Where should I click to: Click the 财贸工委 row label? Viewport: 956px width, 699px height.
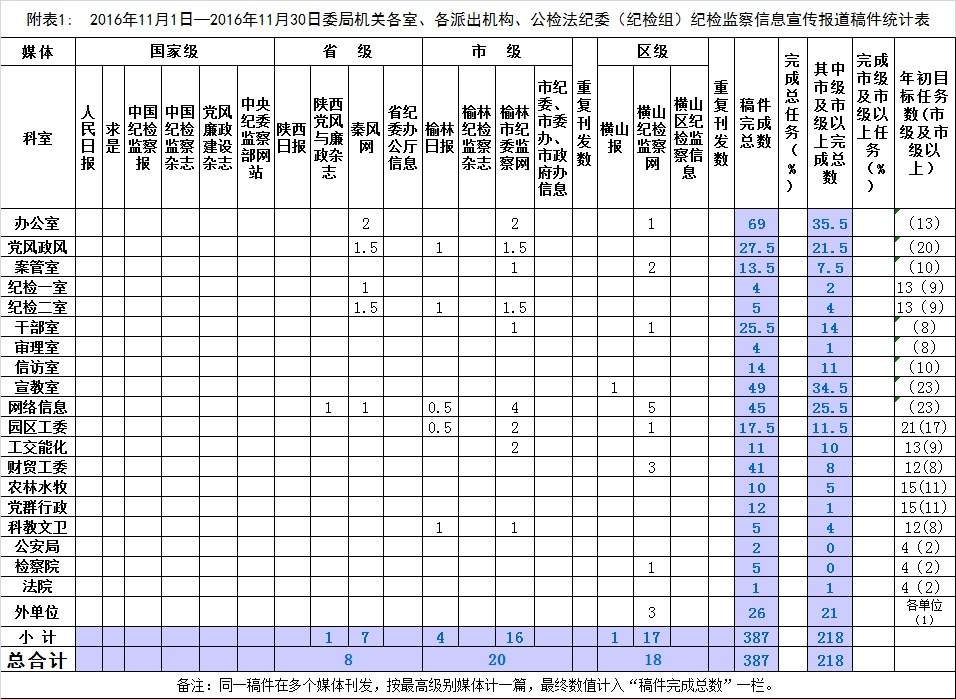[x=38, y=467]
